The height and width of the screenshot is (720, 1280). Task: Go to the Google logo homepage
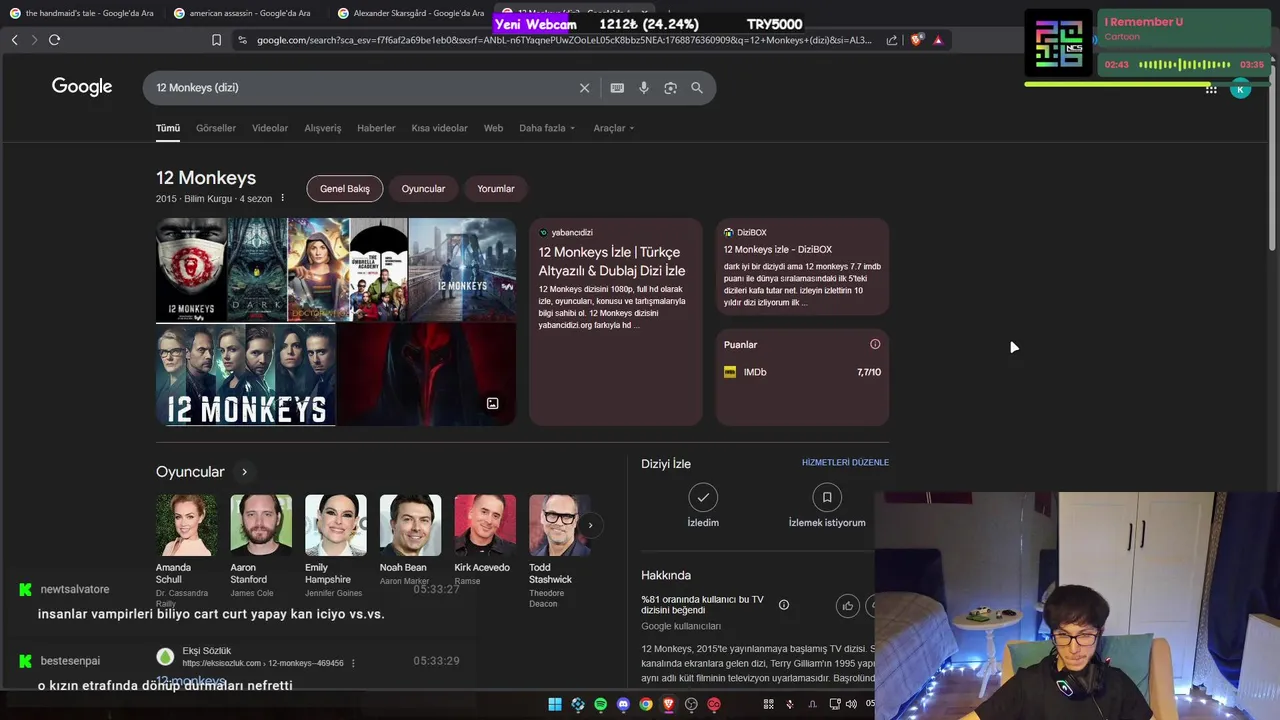pos(82,87)
